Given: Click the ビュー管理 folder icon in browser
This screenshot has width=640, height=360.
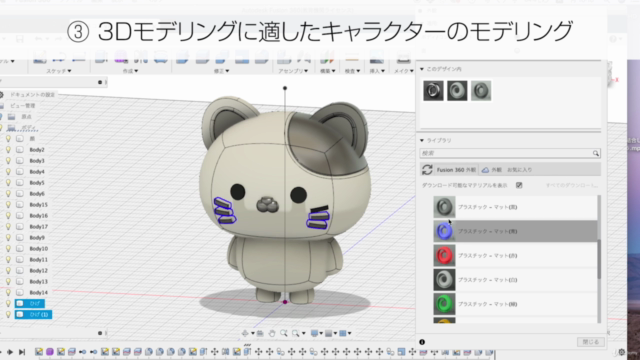Looking at the screenshot, I should pos(2,106).
